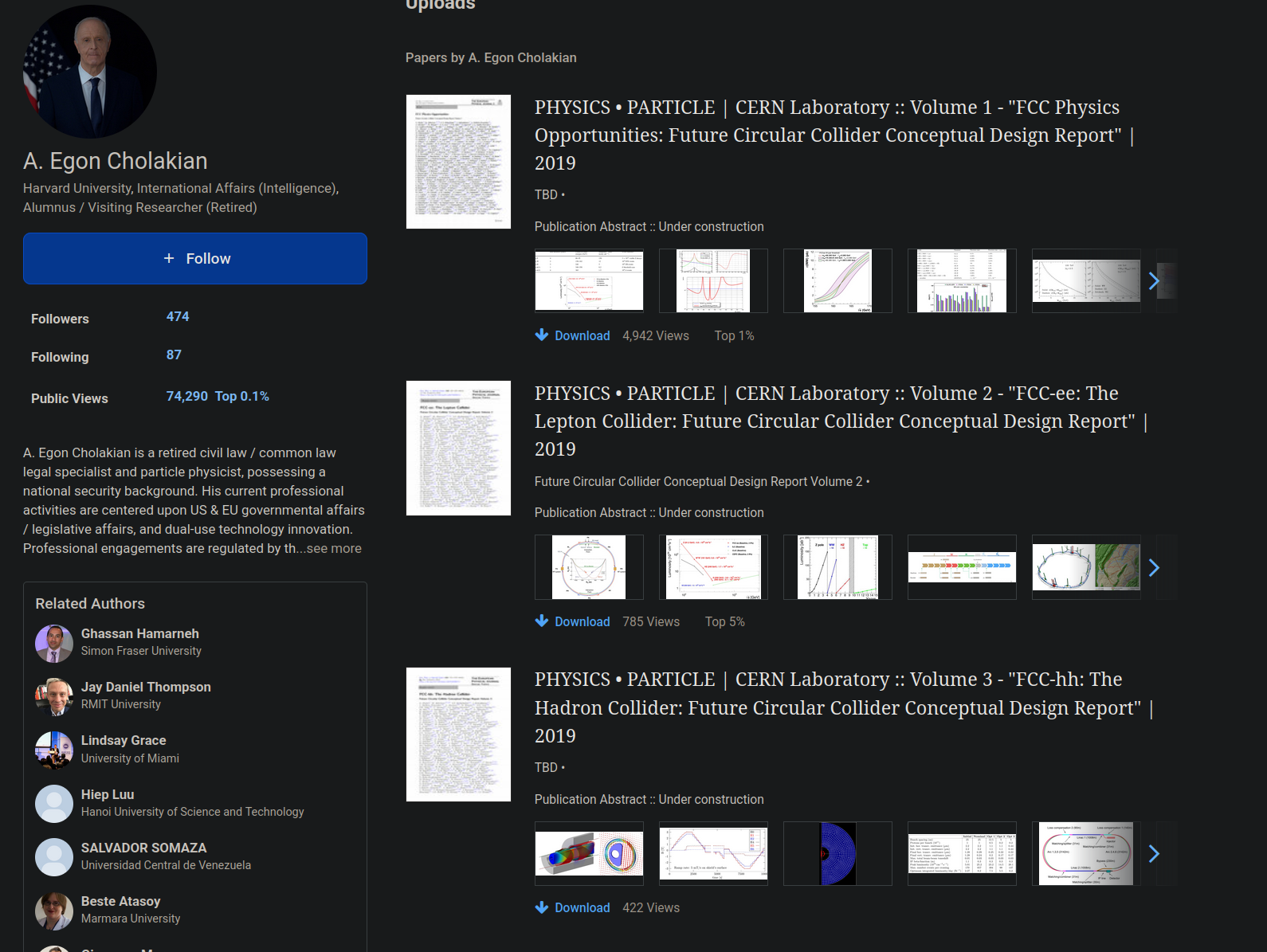The image size is (1267, 952).
Task: Open Volume 3's second waveform plot figure
Action: 713,853
